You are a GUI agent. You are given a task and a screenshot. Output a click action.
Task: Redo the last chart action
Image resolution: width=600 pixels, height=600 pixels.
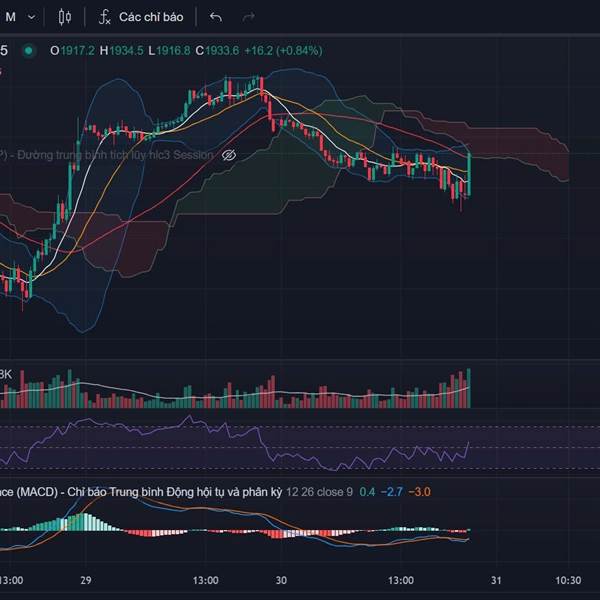[x=249, y=17]
